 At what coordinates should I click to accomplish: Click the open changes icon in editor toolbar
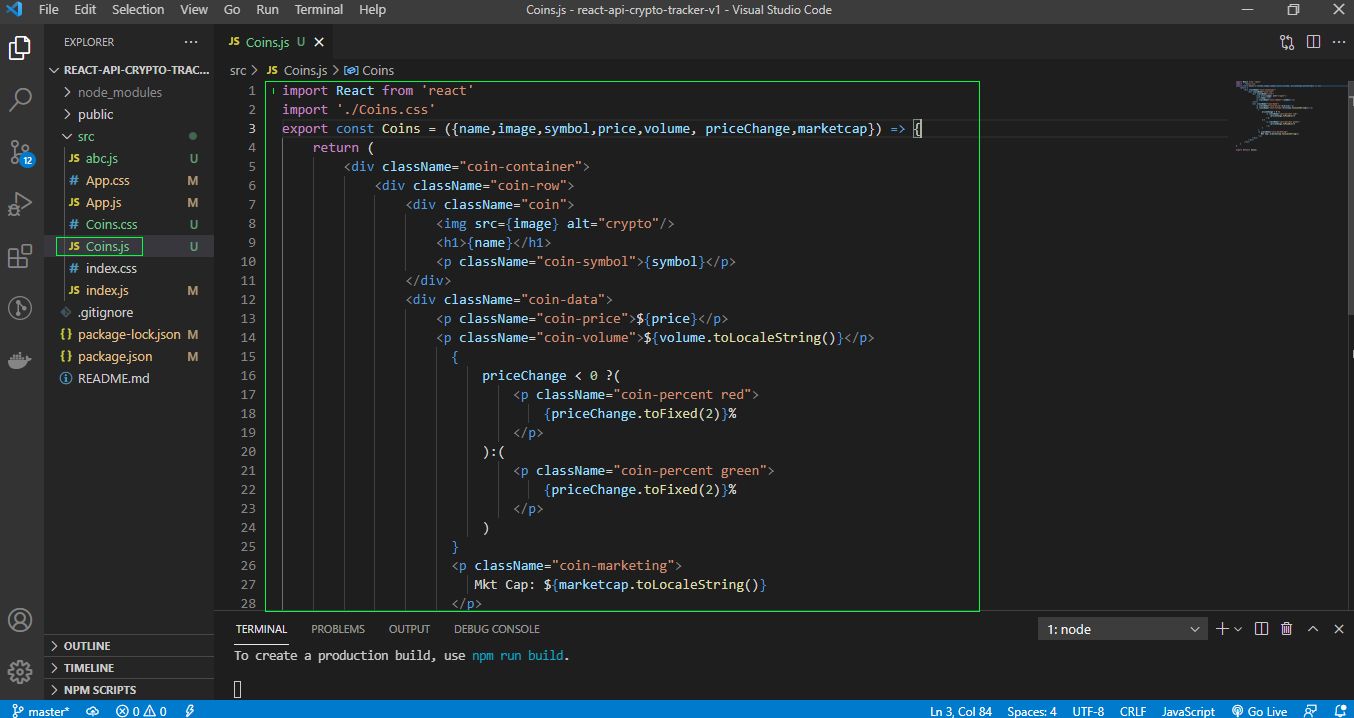pos(1287,42)
